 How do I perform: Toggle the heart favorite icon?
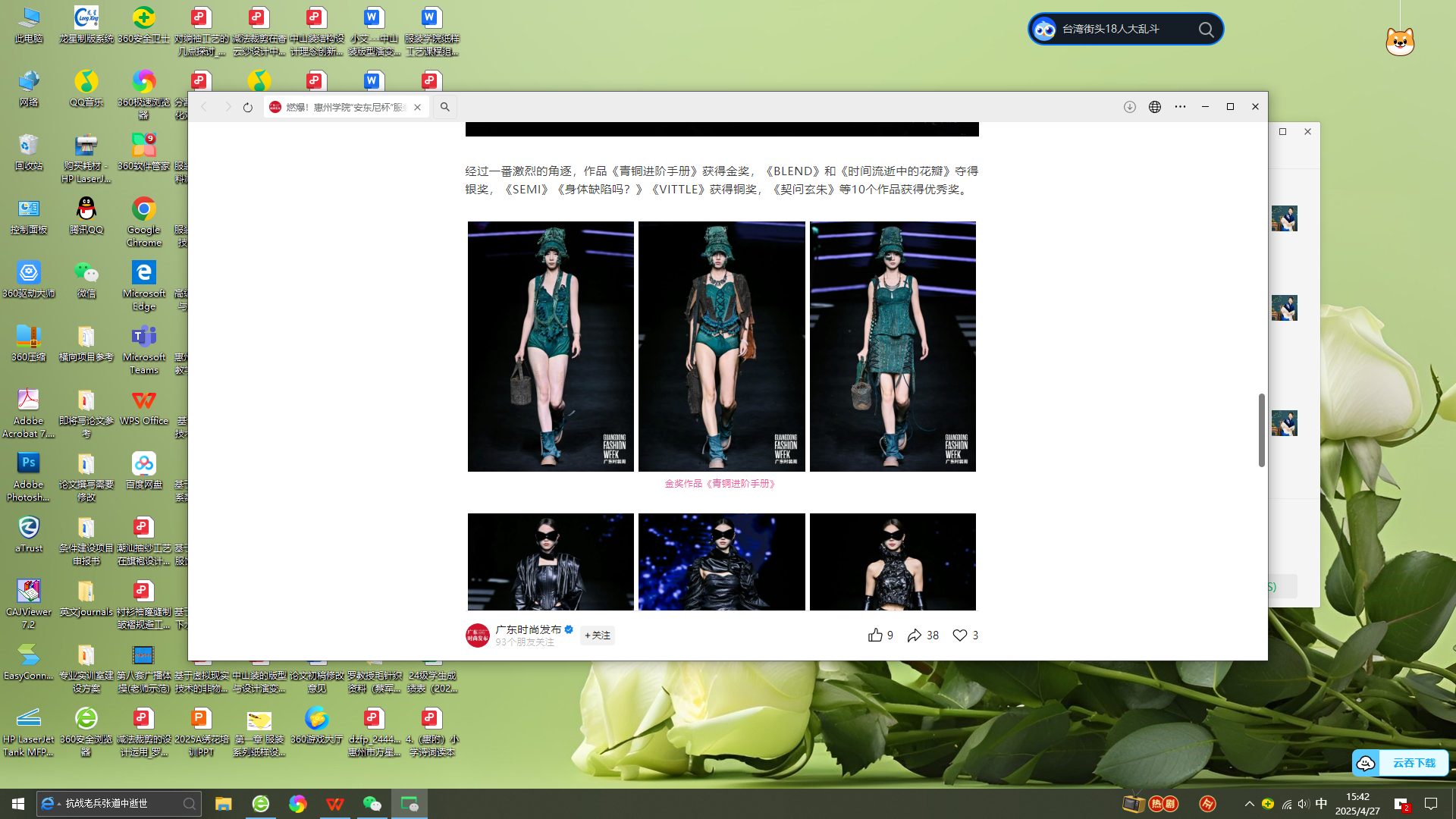(959, 635)
